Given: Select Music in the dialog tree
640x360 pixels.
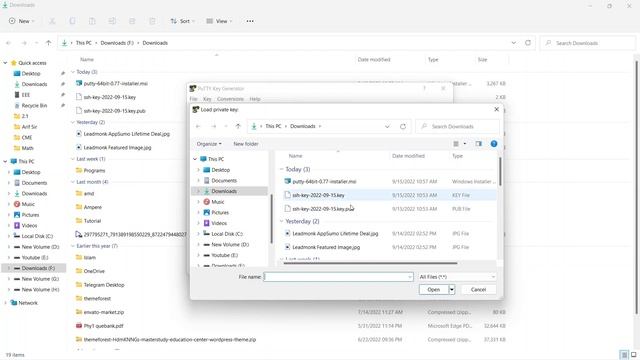Looking at the screenshot, I should point(218,202).
